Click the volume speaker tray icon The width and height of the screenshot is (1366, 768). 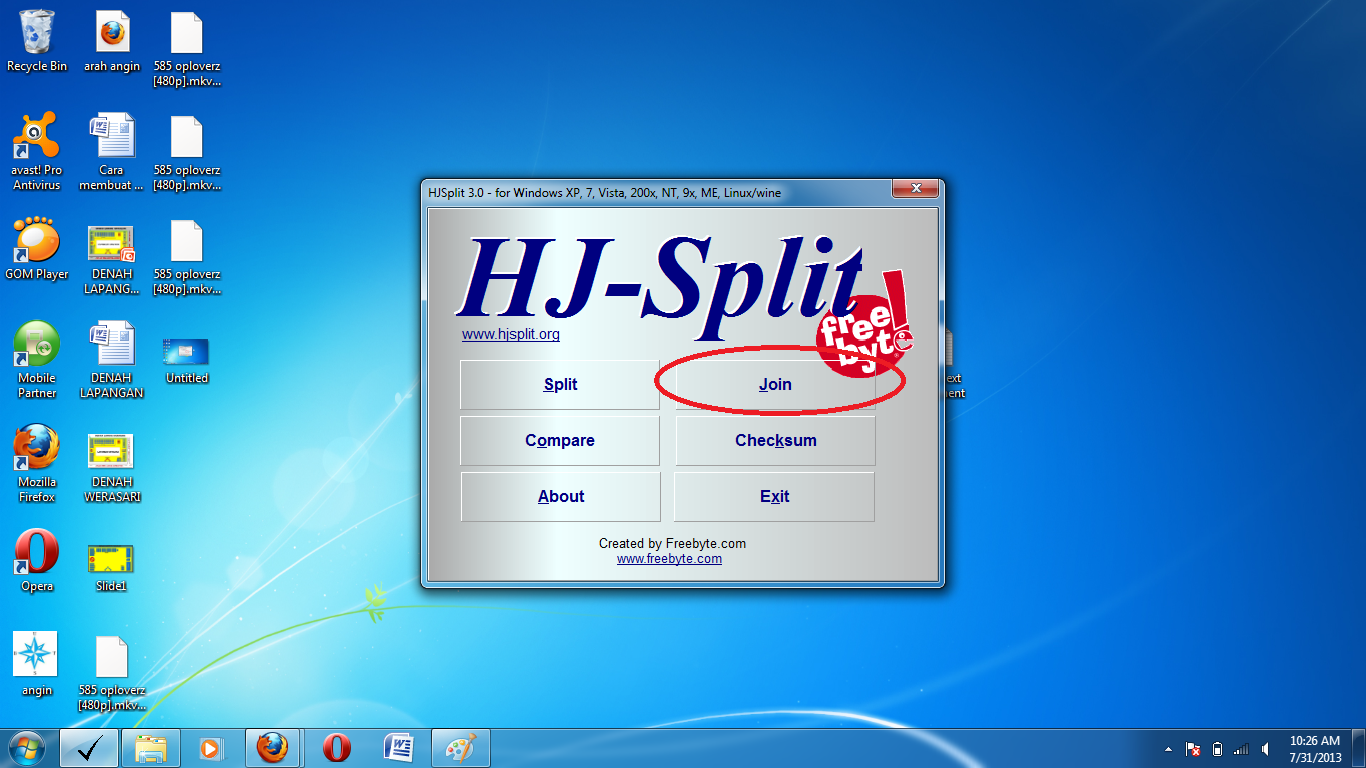point(1266,749)
